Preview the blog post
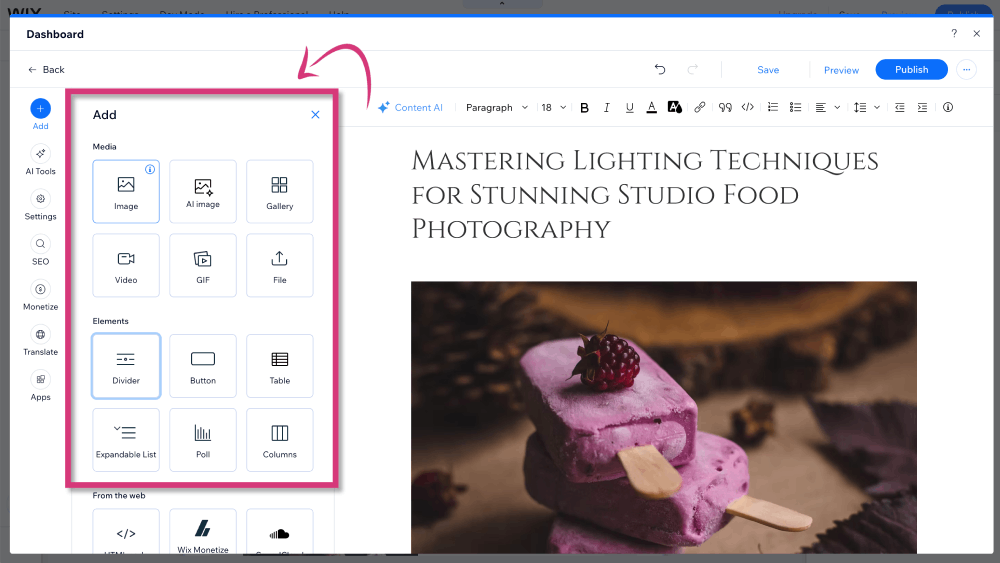This screenshot has width=1000, height=563. [x=841, y=70]
